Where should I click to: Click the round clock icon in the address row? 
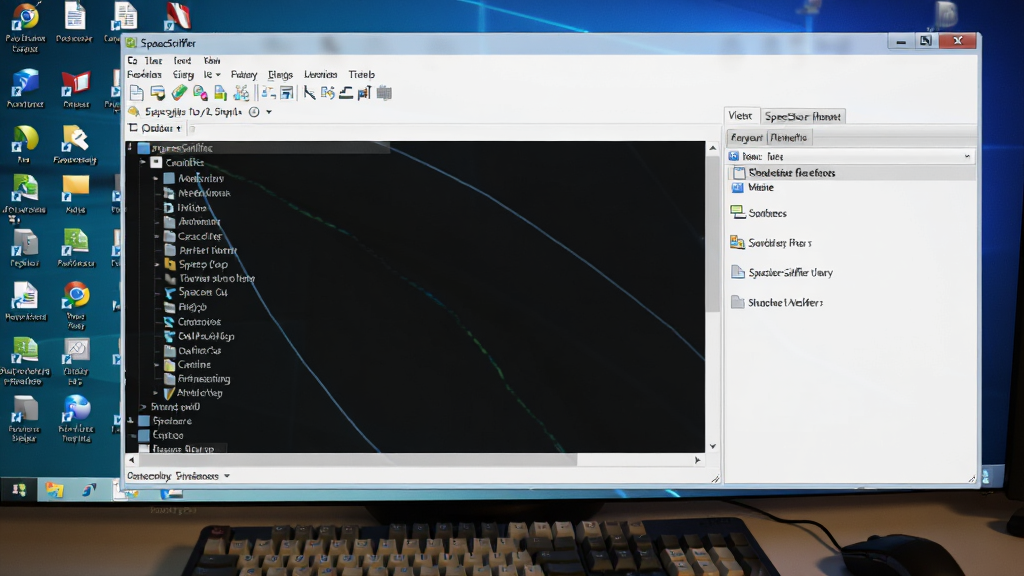[254, 112]
